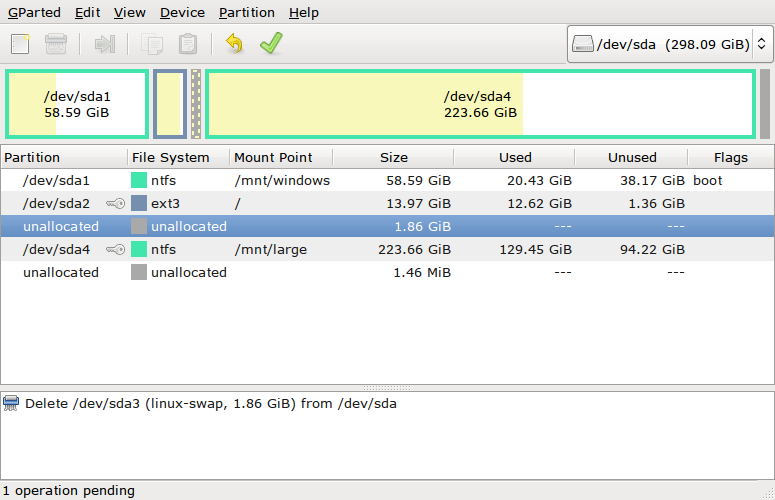Click the Resize/Move toolbar icon
The width and height of the screenshot is (775, 500).
(x=104, y=44)
